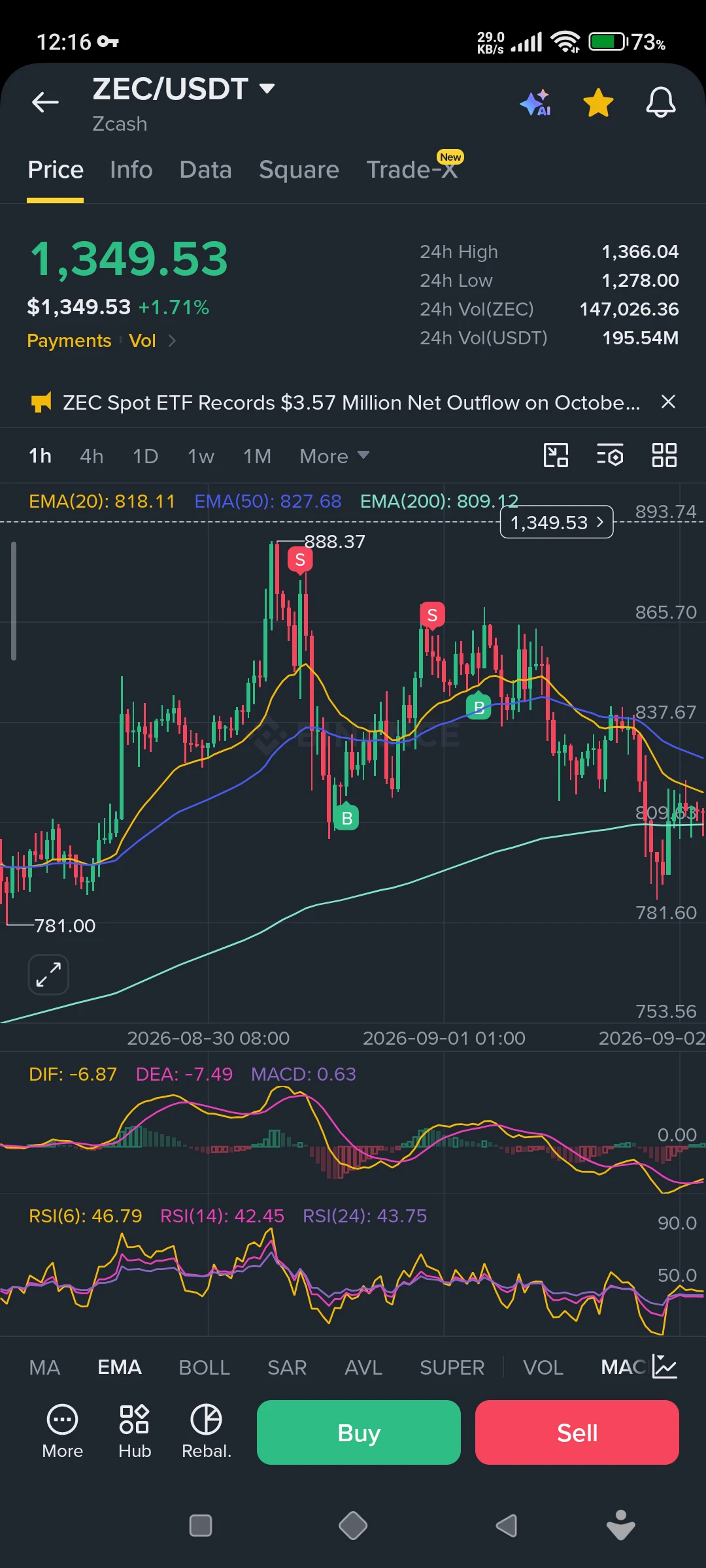Tap the accessibility shortcut navigation icon
706x1568 pixels.
(x=620, y=1526)
